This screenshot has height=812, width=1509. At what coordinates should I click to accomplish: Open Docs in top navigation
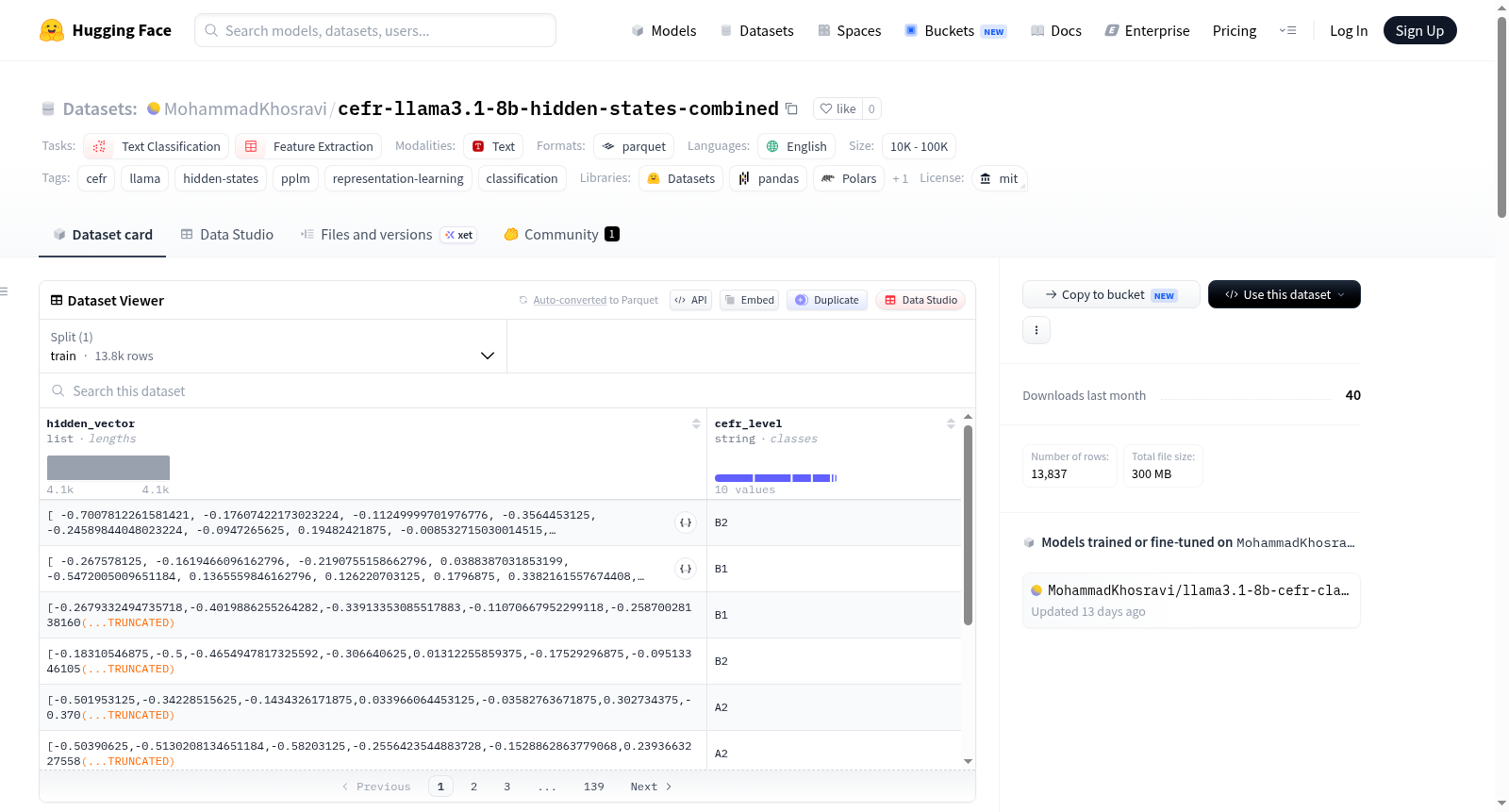click(1056, 30)
